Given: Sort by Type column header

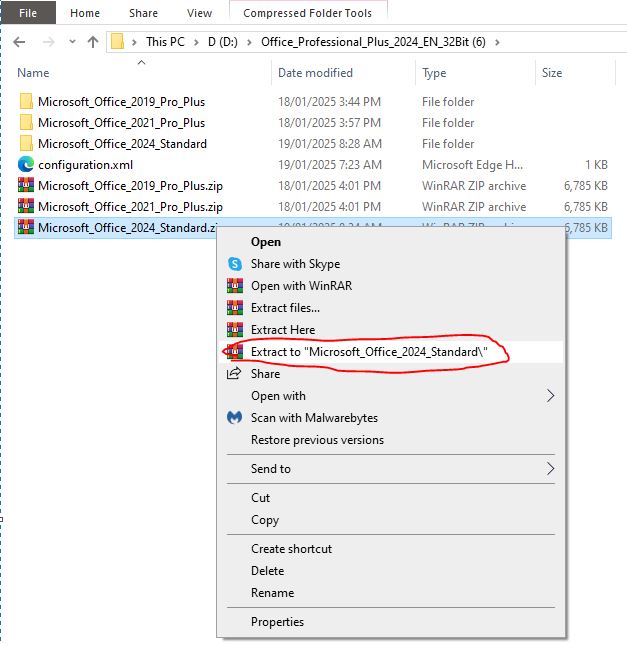Looking at the screenshot, I should point(434,73).
